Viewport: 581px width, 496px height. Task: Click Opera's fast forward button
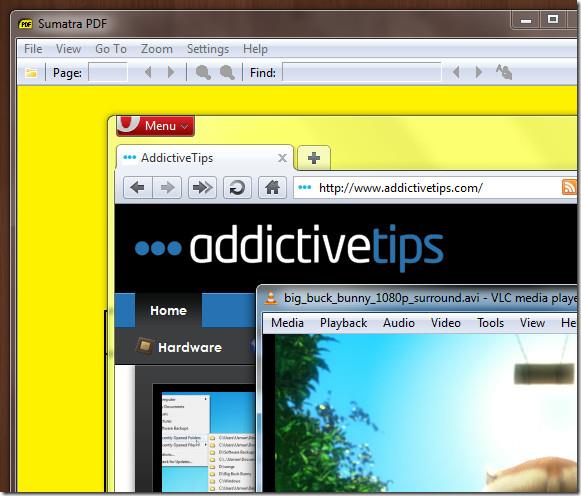pyautogui.click(x=202, y=188)
